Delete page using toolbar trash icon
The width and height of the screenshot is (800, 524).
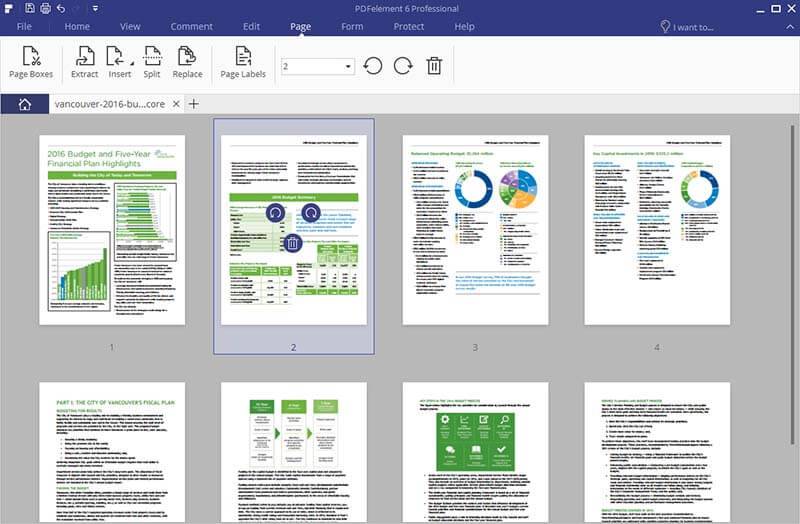pyautogui.click(x=433, y=66)
